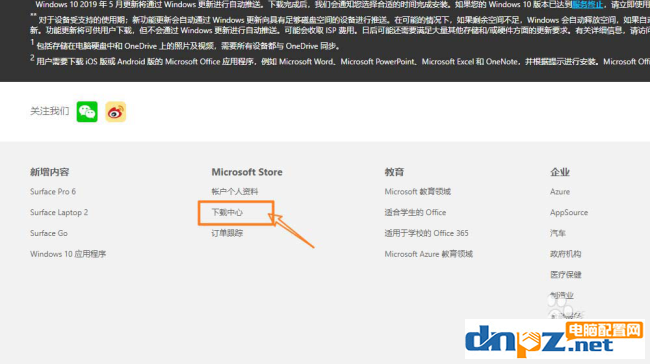Viewport: 650px width, 364px height.
Task: Click the 企业 column heading
Action: (x=560, y=172)
